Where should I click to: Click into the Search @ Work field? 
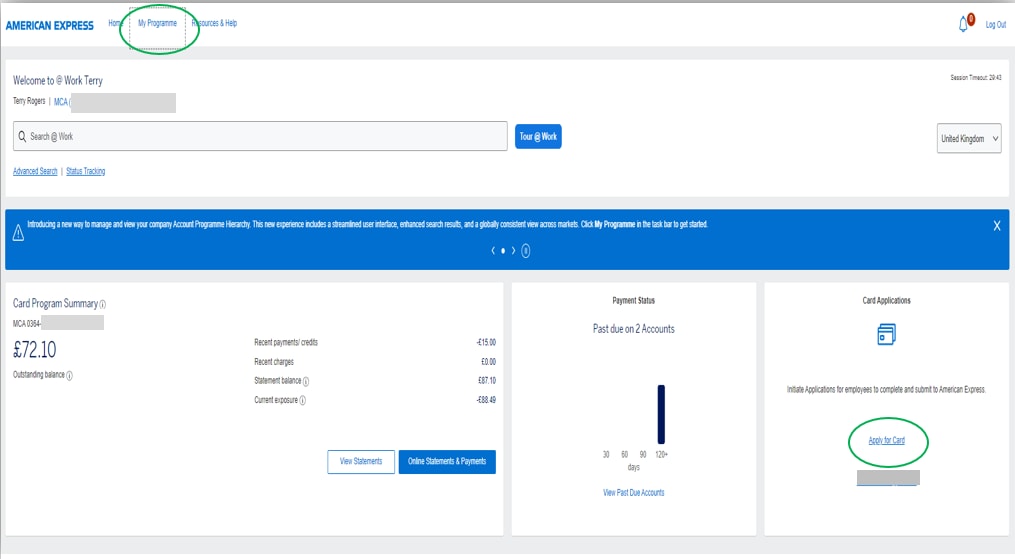pyautogui.click(x=260, y=136)
